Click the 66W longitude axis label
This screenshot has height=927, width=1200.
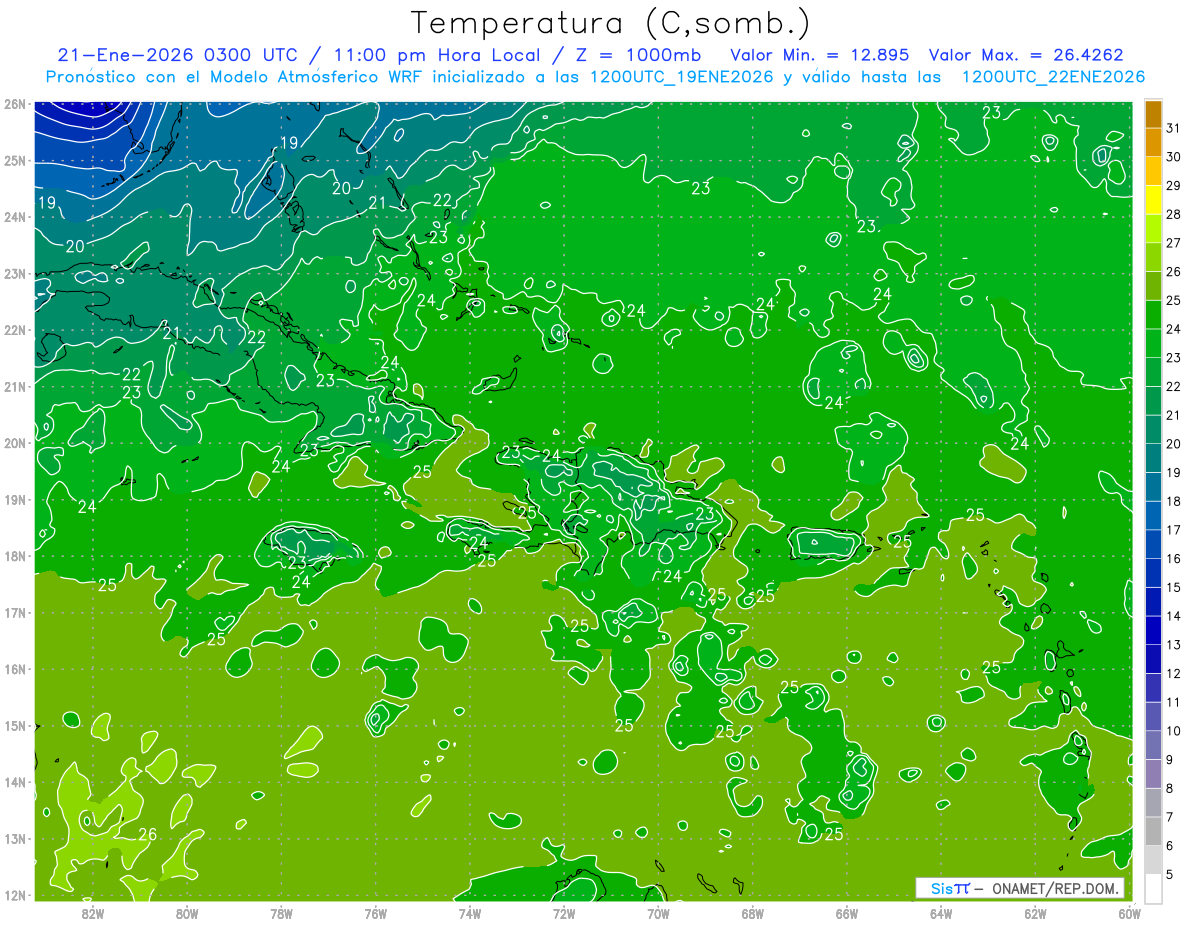(847, 912)
